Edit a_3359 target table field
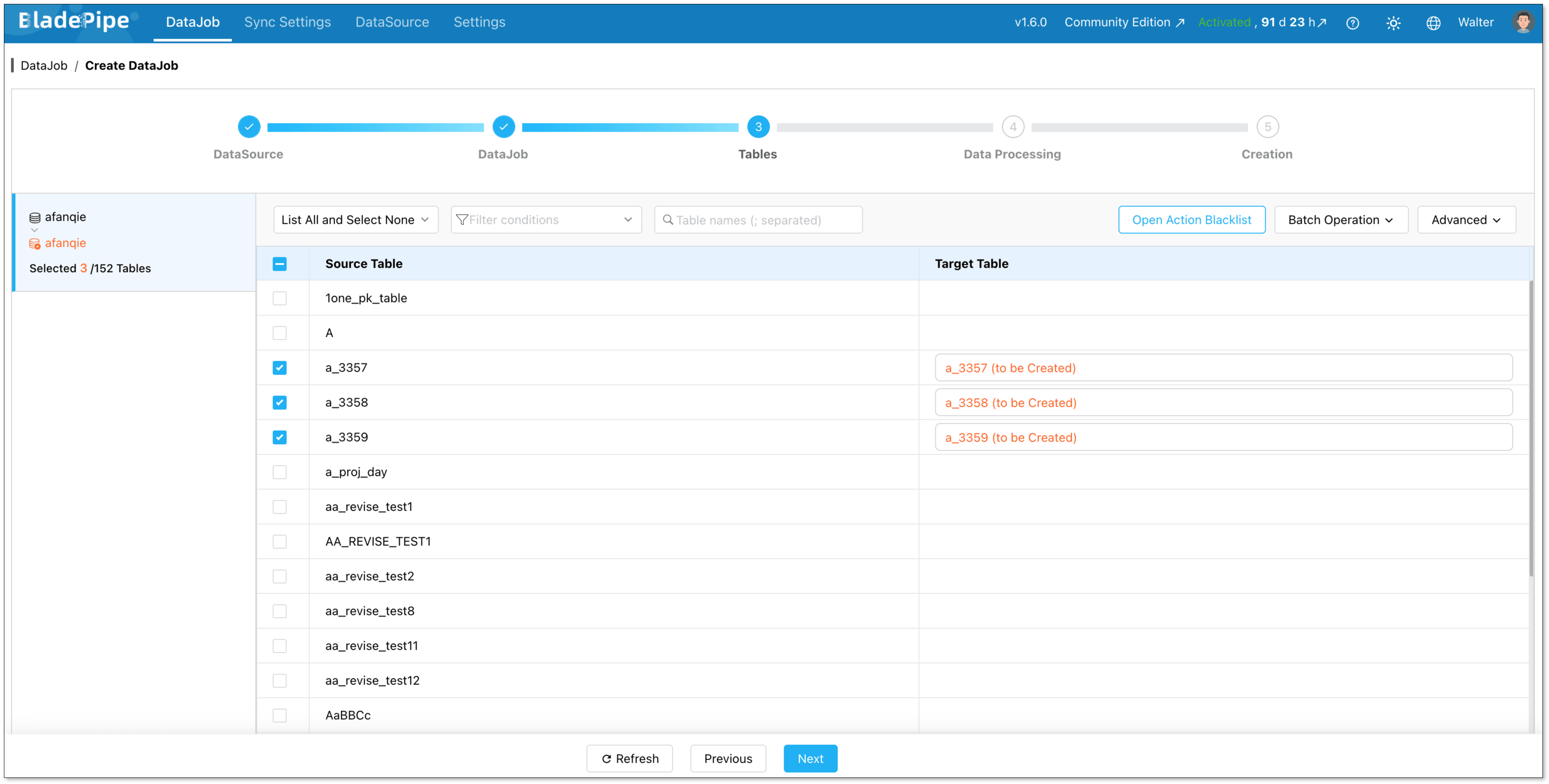Image resolution: width=1549 pixels, height=784 pixels. coord(1223,438)
